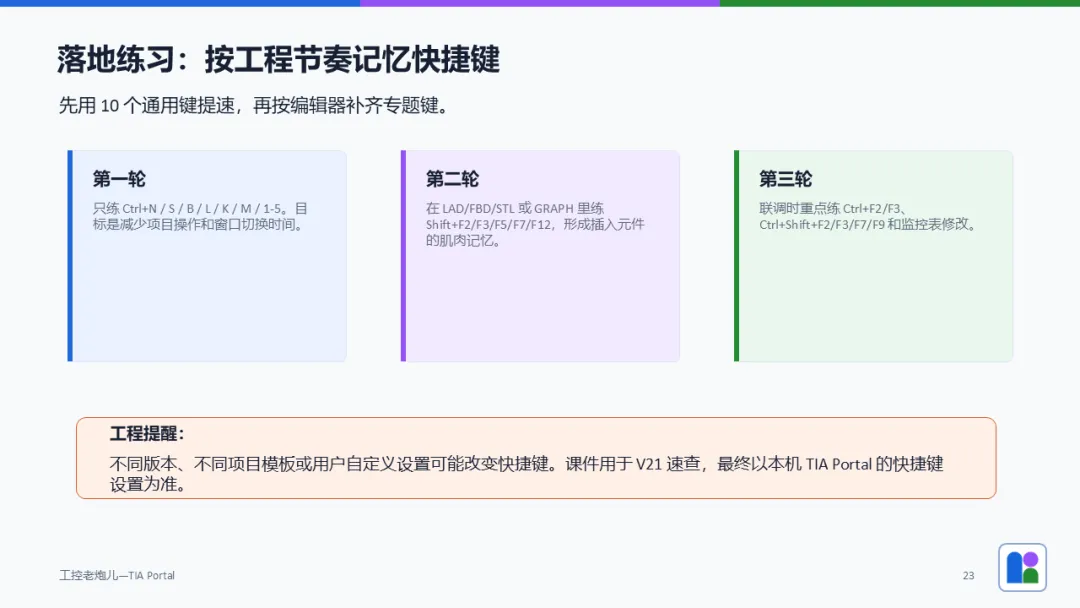Click the reminder text starting 不同版本、不同项目模板
This screenshot has width=1080, height=608.
click(526, 474)
